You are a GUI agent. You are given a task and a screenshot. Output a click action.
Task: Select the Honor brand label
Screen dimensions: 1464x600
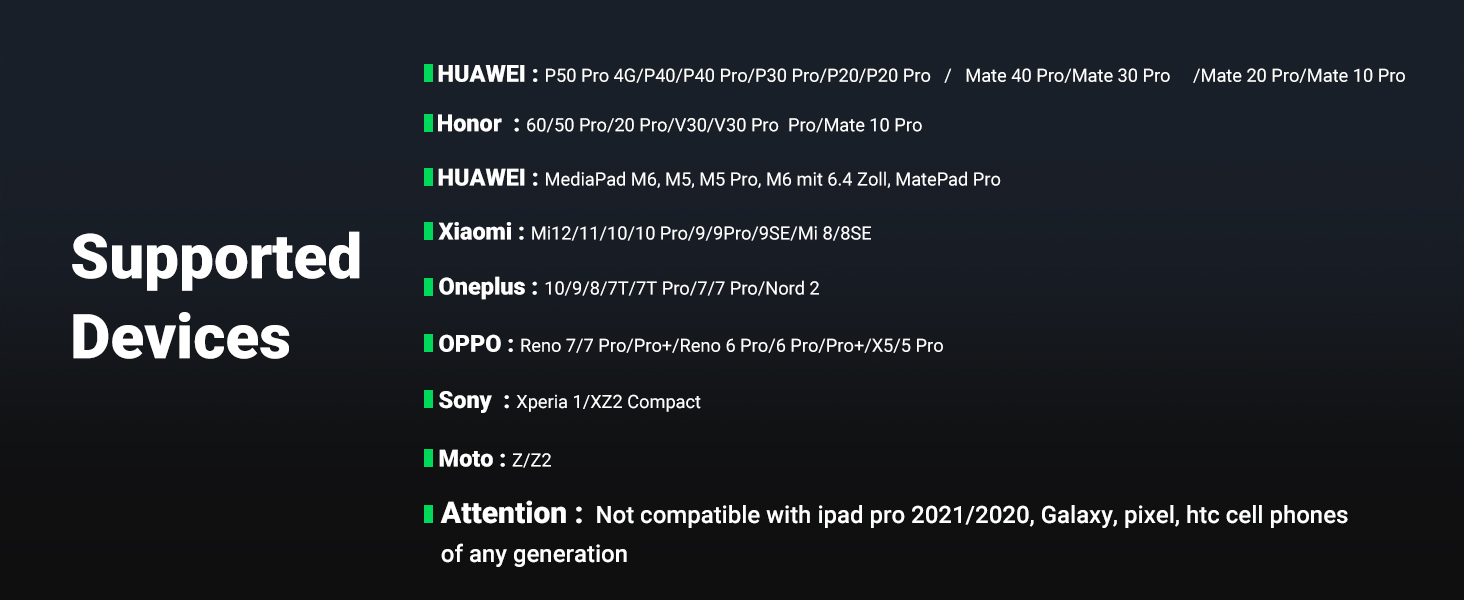click(469, 124)
